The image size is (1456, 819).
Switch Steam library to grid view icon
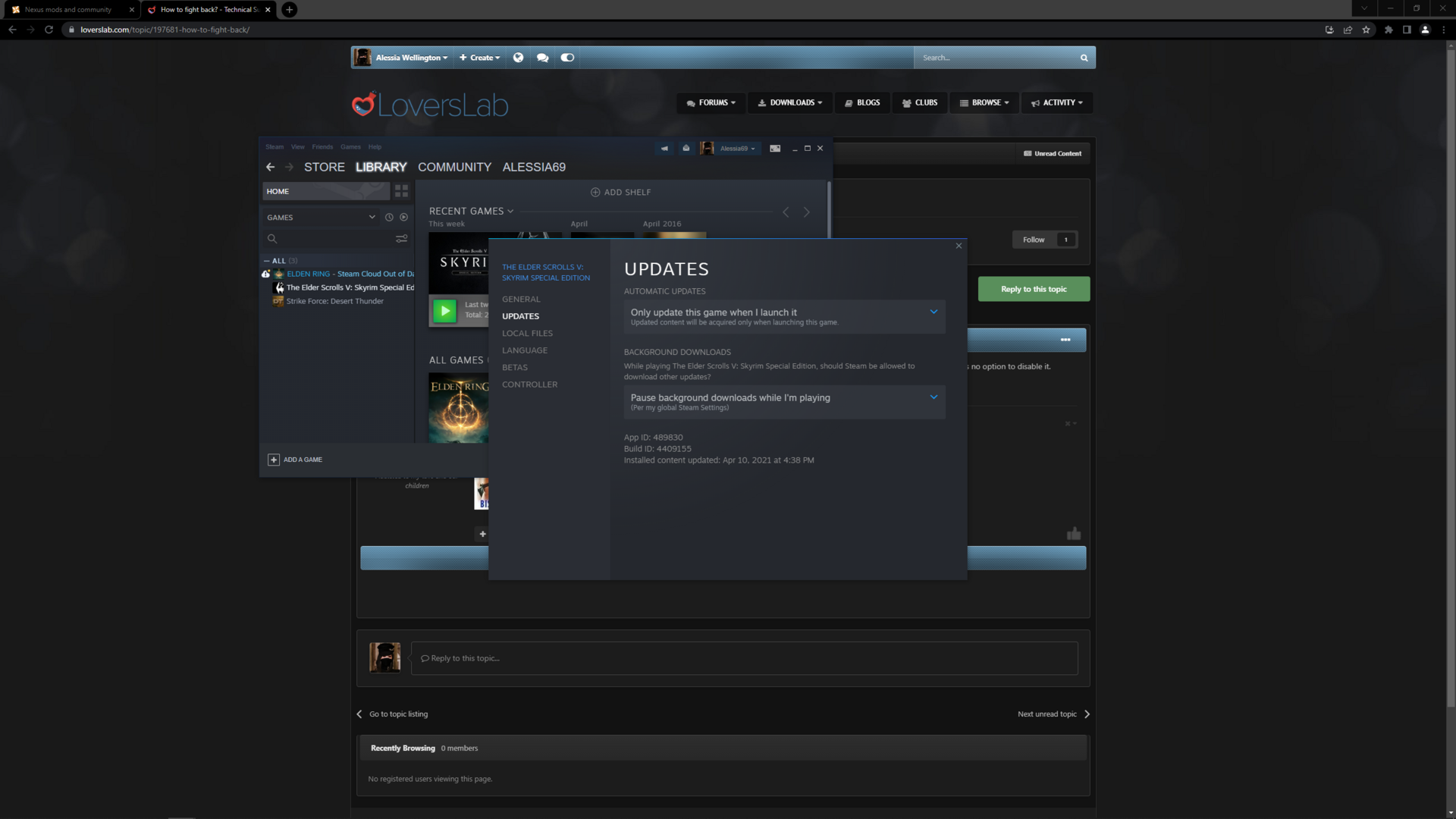[401, 191]
